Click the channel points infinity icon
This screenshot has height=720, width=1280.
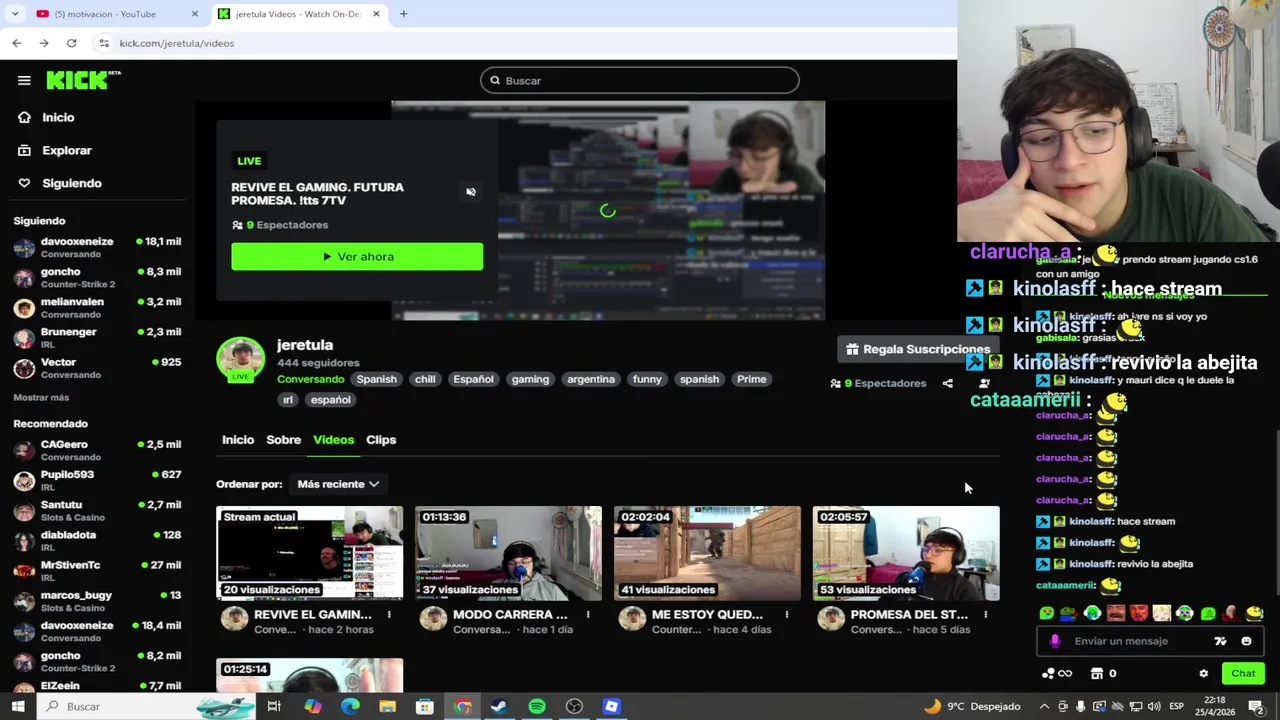pos(1057,674)
